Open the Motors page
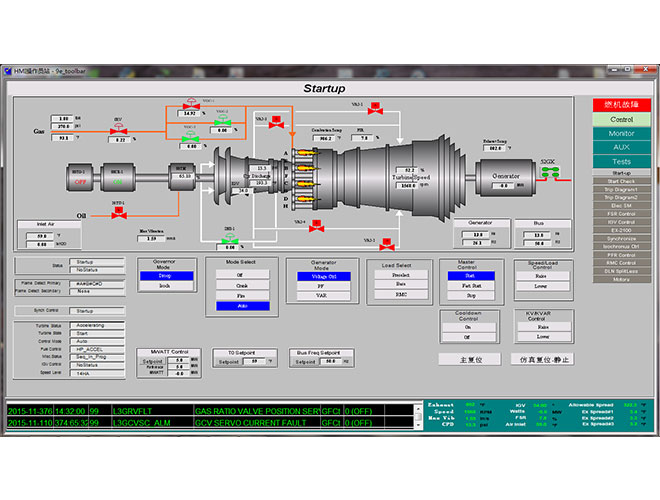The width and height of the screenshot is (660, 500). (621, 279)
